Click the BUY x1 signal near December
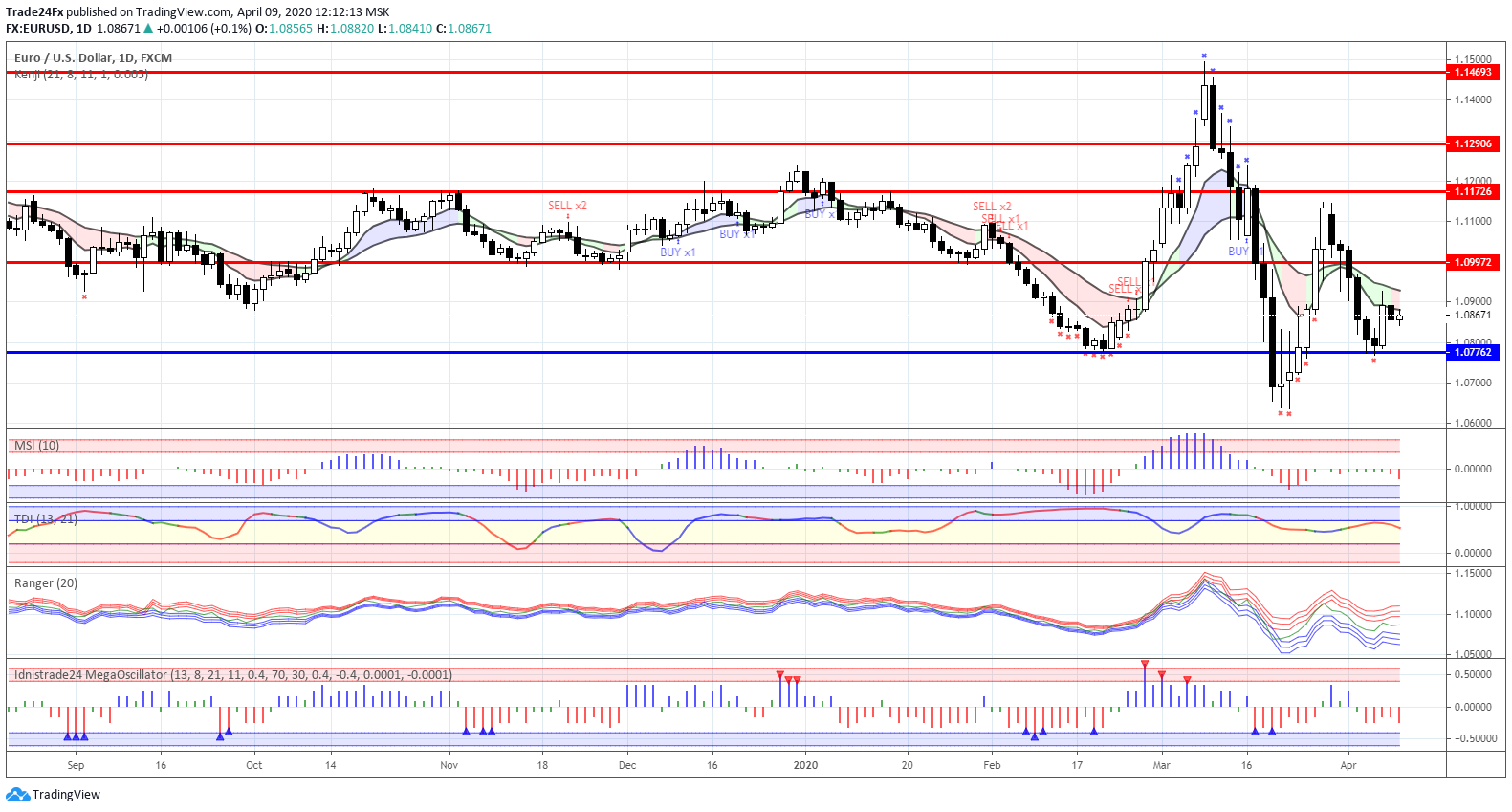The height and width of the screenshot is (812, 1512). point(678,252)
